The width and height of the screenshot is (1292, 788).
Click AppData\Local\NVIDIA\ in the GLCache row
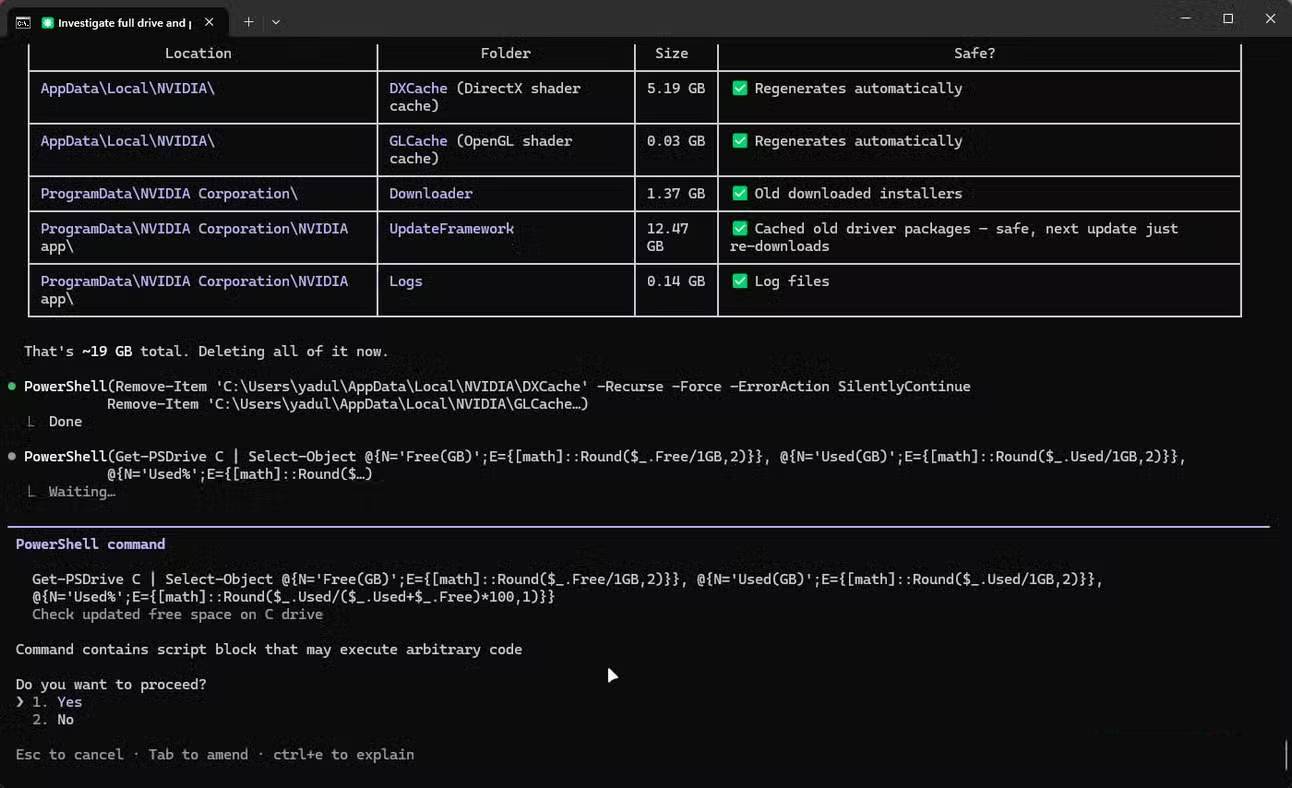128,141
